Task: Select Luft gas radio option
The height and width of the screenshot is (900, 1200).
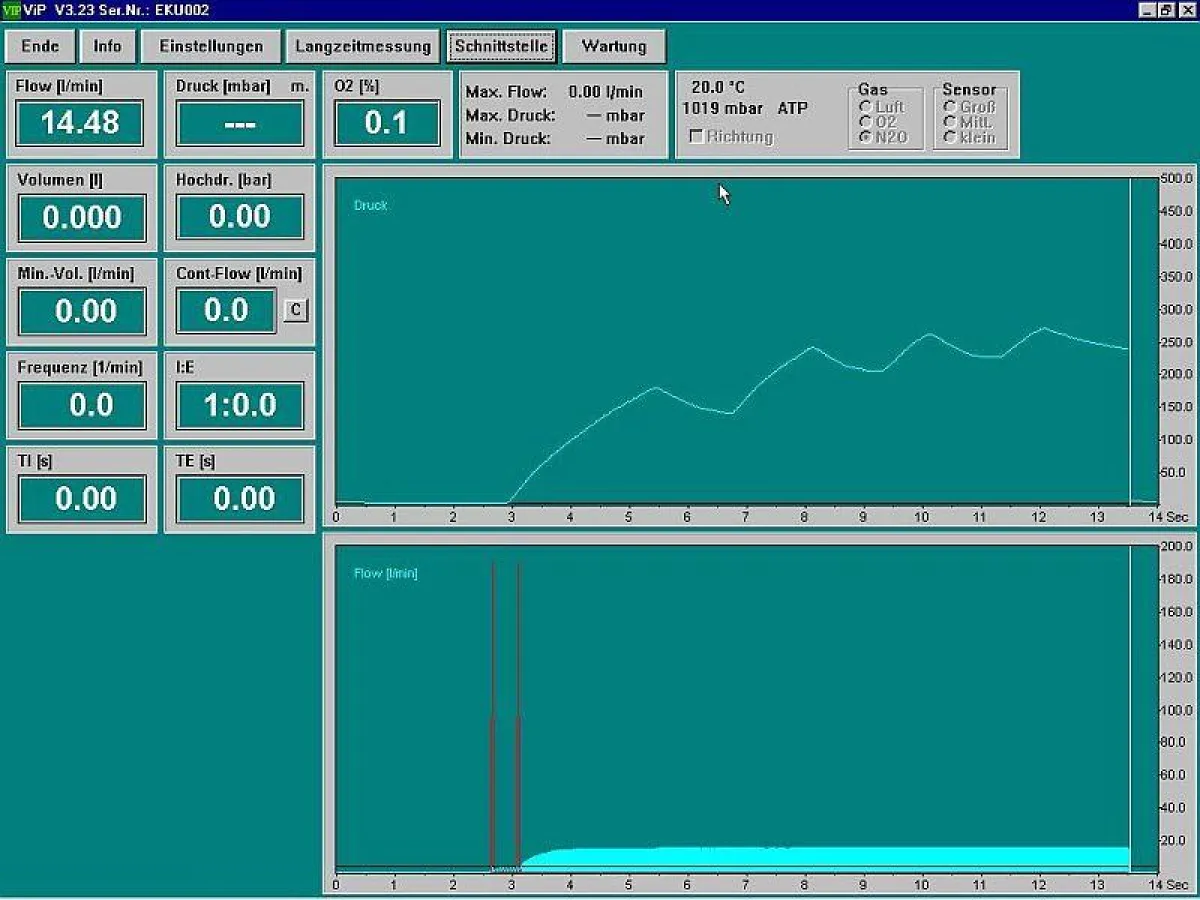Action: coord(866,107)
